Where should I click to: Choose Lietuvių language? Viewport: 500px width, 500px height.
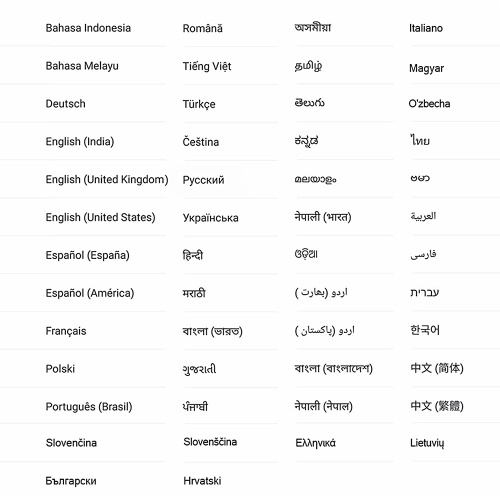(x=427, y=443)
